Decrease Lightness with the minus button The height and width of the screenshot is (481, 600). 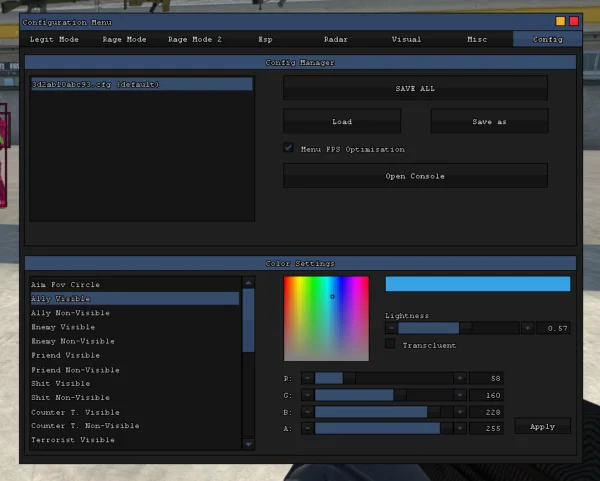coord(391,328)
